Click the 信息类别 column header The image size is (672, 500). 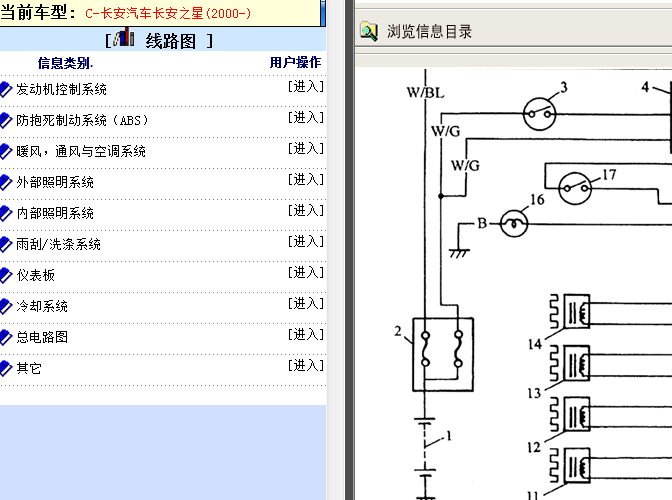click(65, 63)
